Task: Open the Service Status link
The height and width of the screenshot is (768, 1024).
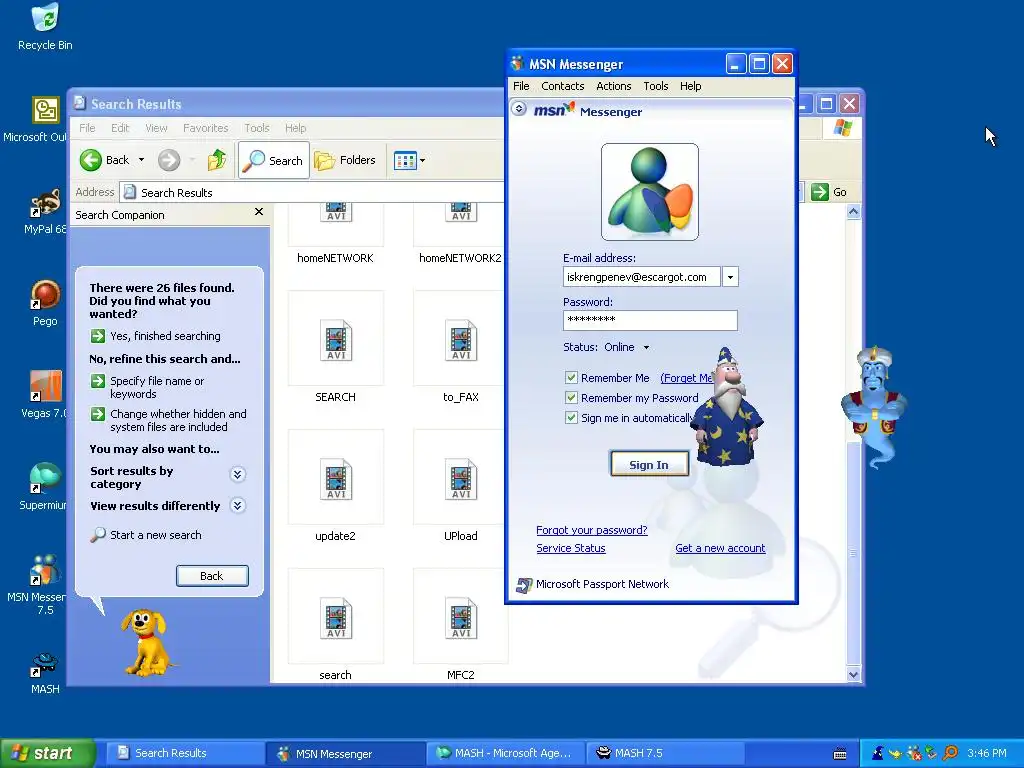Action: click(x=571, y=548)
